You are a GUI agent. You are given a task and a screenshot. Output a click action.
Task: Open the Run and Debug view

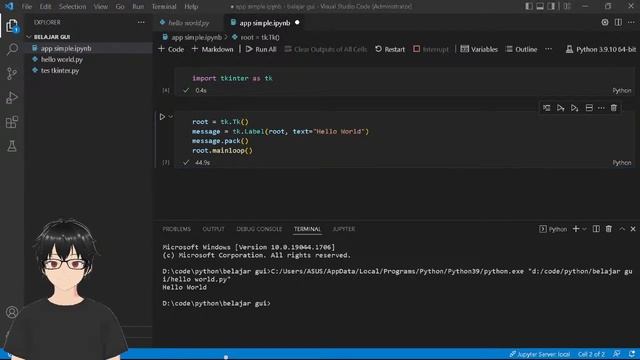(12, 98)
